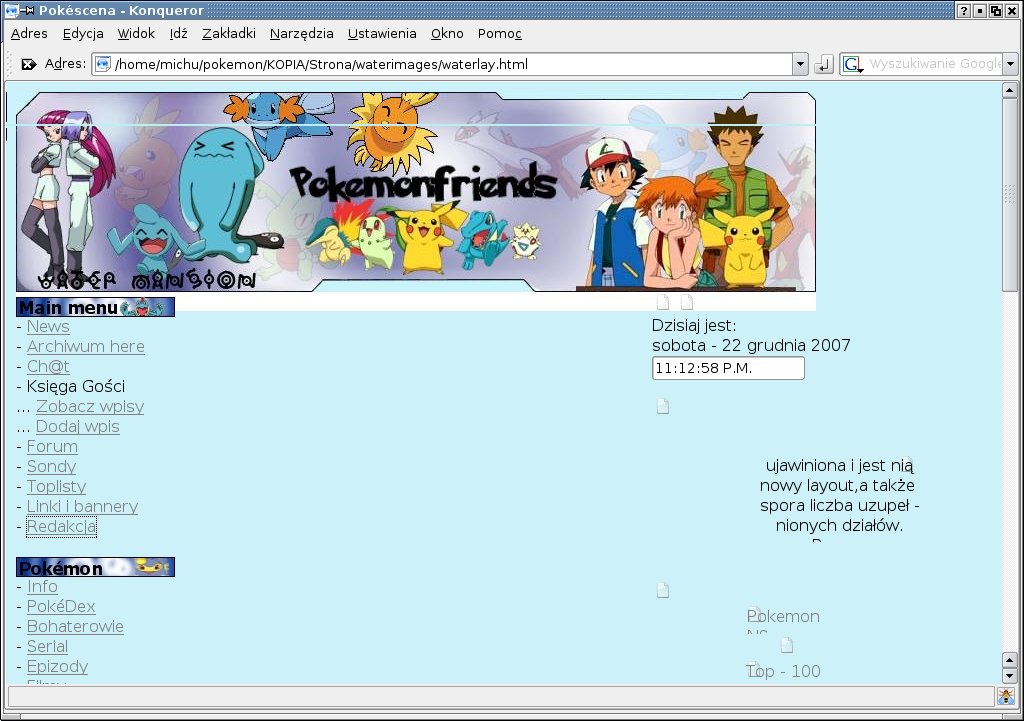Open the Info link under Pokémon
The height and width of the screenshot is (721, 1024).
coord(42,586)
